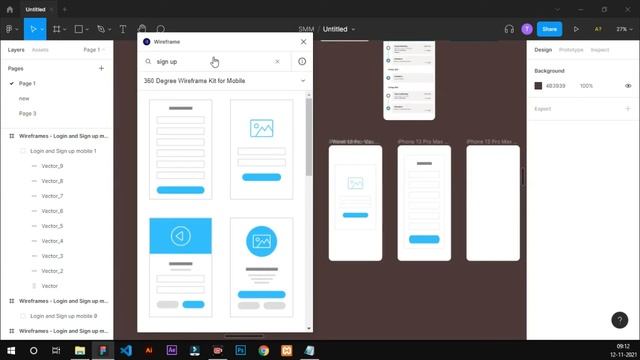This screenshot has width=640, height=360.
Task: Open Visual Studio Code from taskbar
Action: (126, 351)
